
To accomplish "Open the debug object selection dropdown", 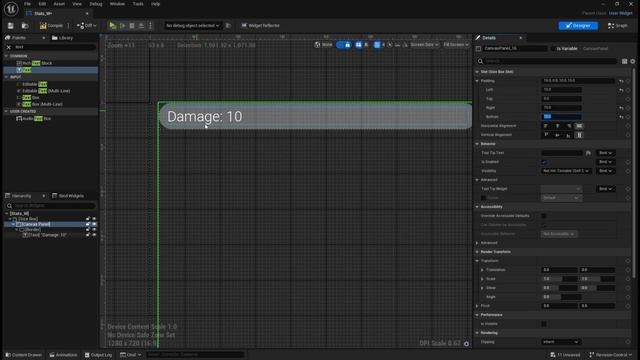I will (x=192, y=26).
